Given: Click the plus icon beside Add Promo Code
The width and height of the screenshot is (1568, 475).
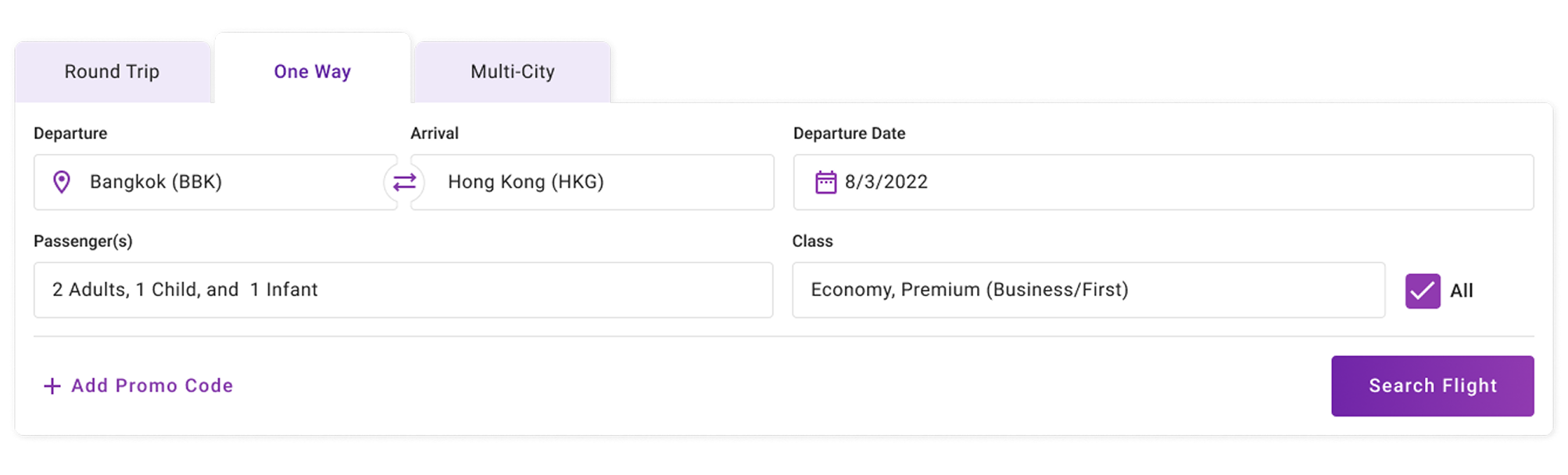Looking at the screenshot, I should 52,386.
